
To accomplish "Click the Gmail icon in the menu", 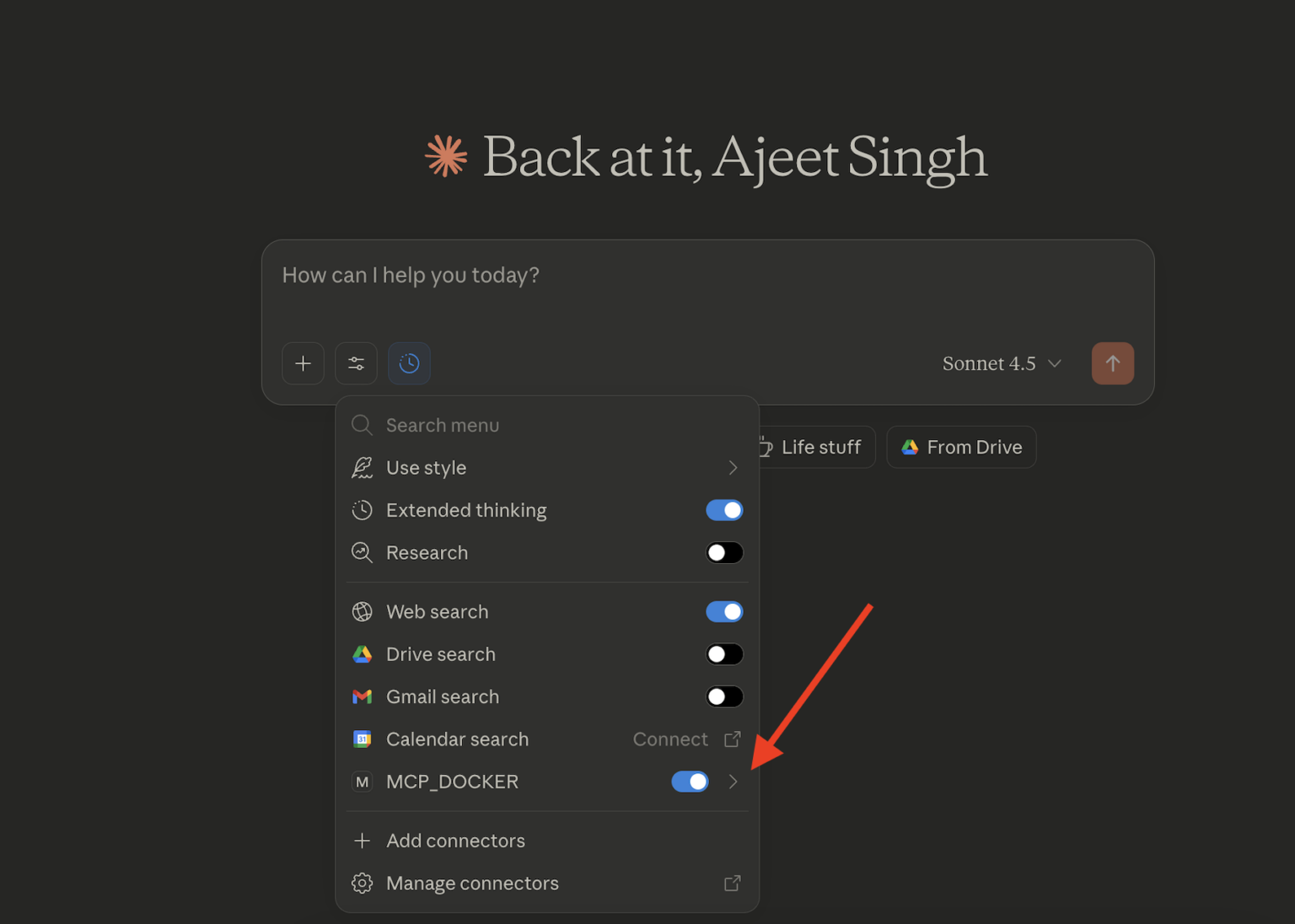I will (x=362, y=696).
